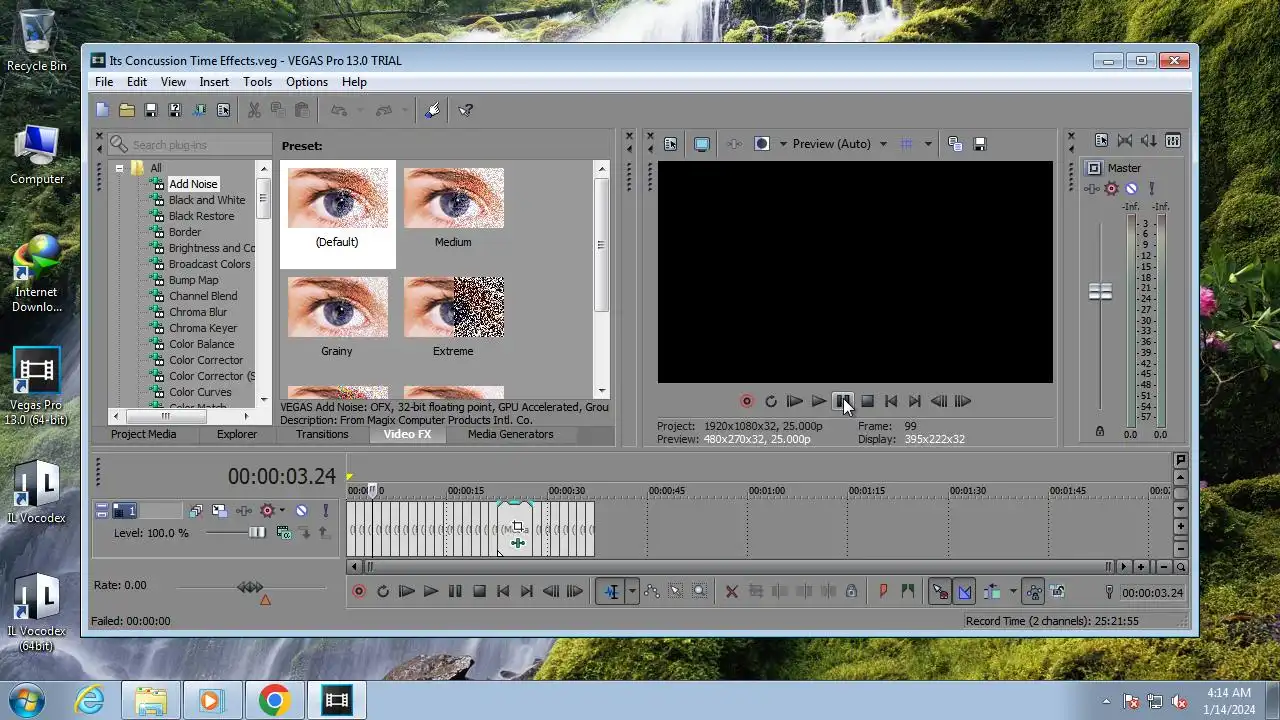Click Preview on External Monitor icon

pos(702,144)
